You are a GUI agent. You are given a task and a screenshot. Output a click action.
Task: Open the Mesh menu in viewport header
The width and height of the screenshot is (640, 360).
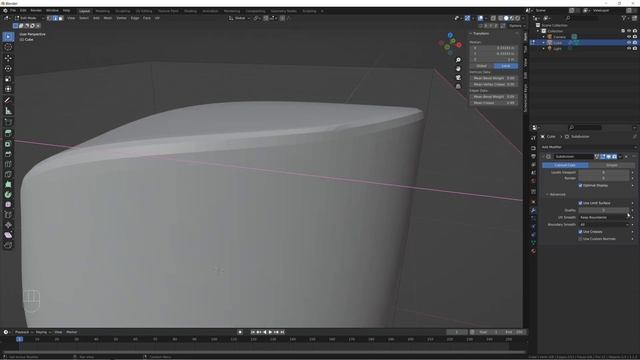click(x=108, y=18)
